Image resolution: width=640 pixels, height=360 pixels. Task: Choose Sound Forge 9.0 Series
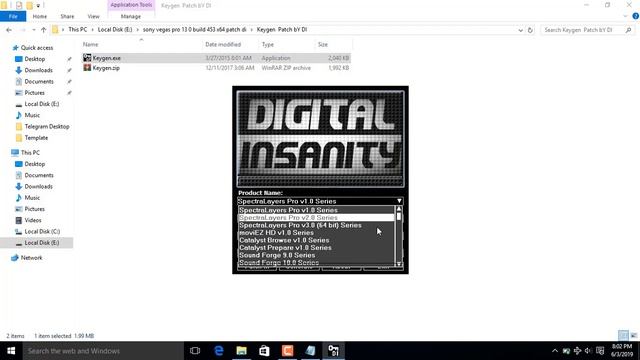click(316, 255)
